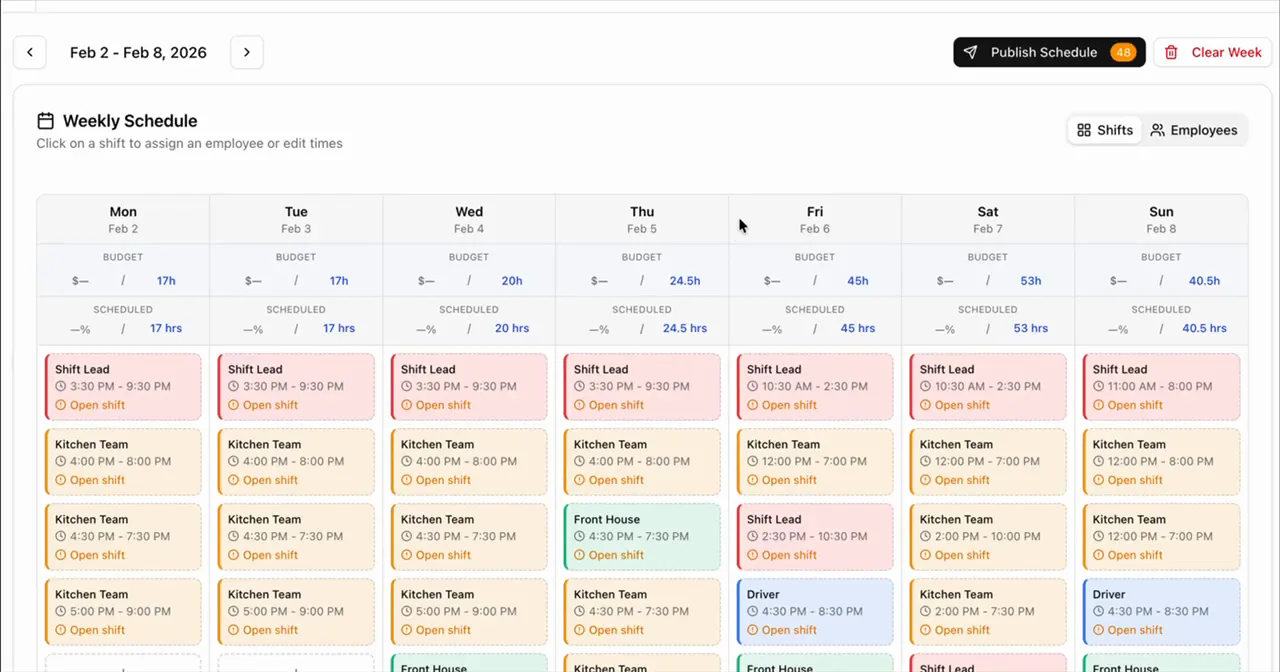Click Monday's budget value 17h
Screen dimensions: 1280x672
point(166,281)
